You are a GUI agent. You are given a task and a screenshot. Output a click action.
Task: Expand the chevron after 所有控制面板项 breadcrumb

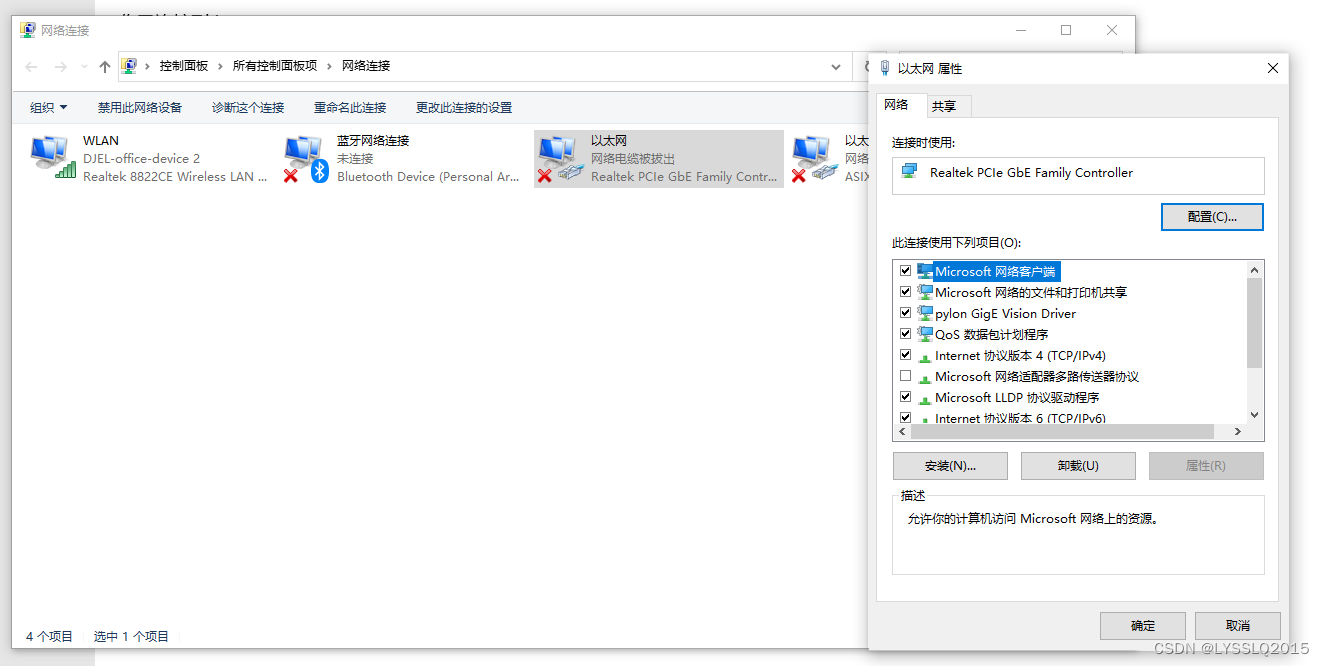click(x=329, y=66)
